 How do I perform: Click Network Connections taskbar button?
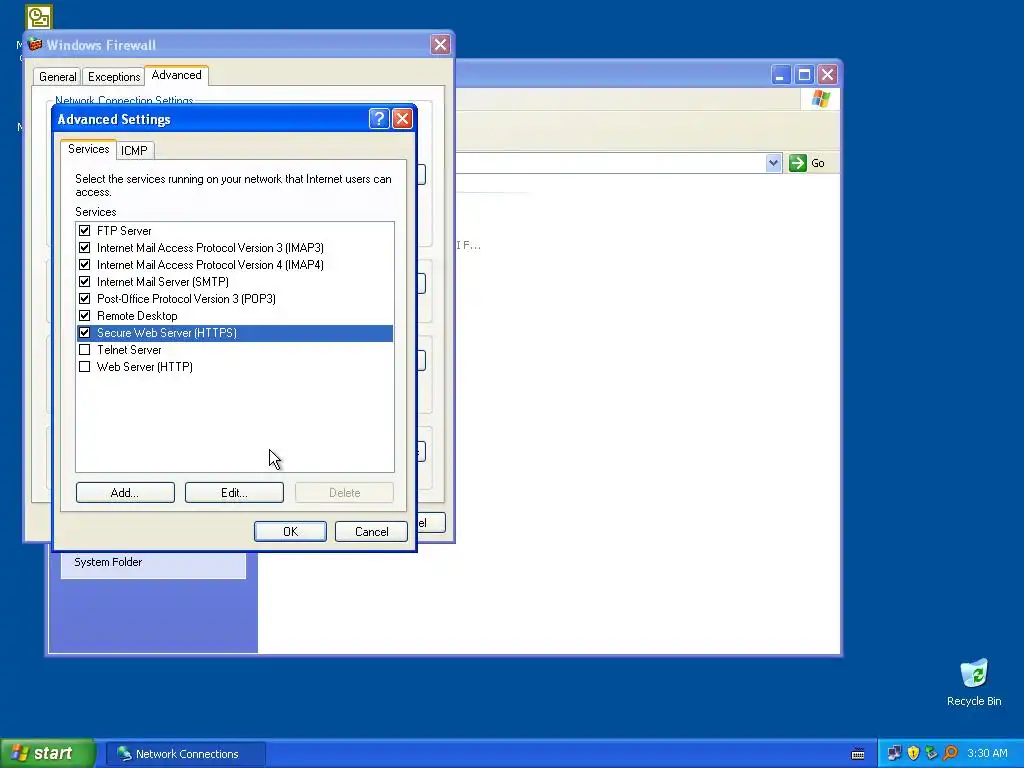click(186, 754)
